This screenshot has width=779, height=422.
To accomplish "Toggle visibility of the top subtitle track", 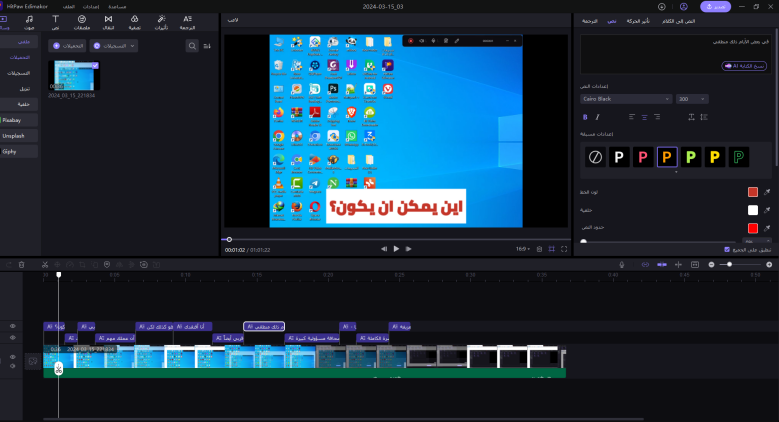I will 13,326.
